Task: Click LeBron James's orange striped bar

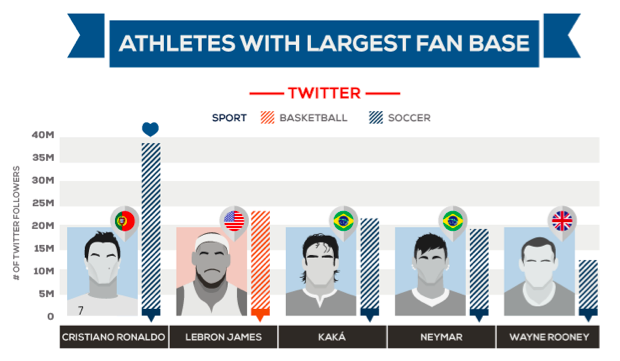Action: (x=260, y=263)
